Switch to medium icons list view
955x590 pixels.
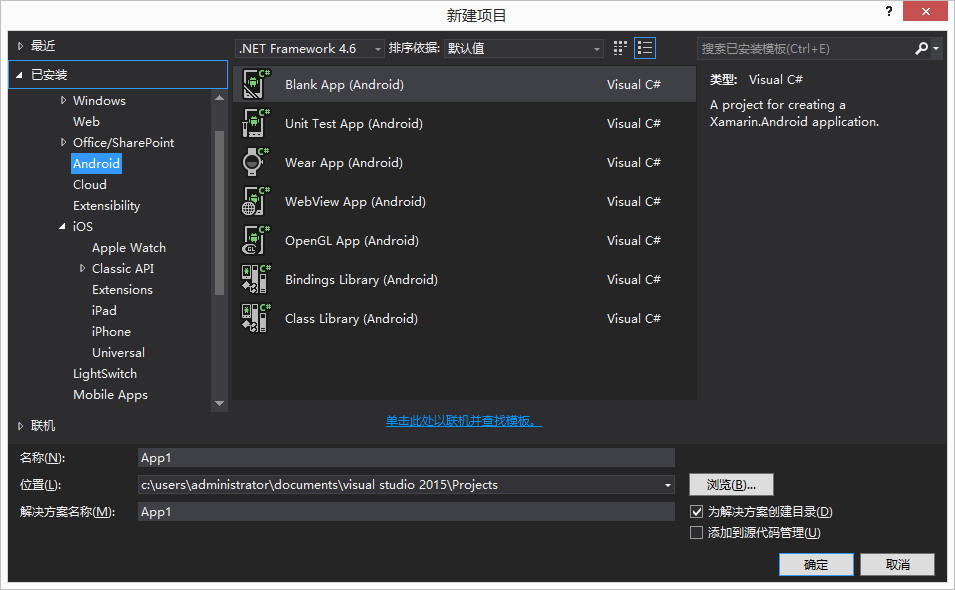coord(644,48)
